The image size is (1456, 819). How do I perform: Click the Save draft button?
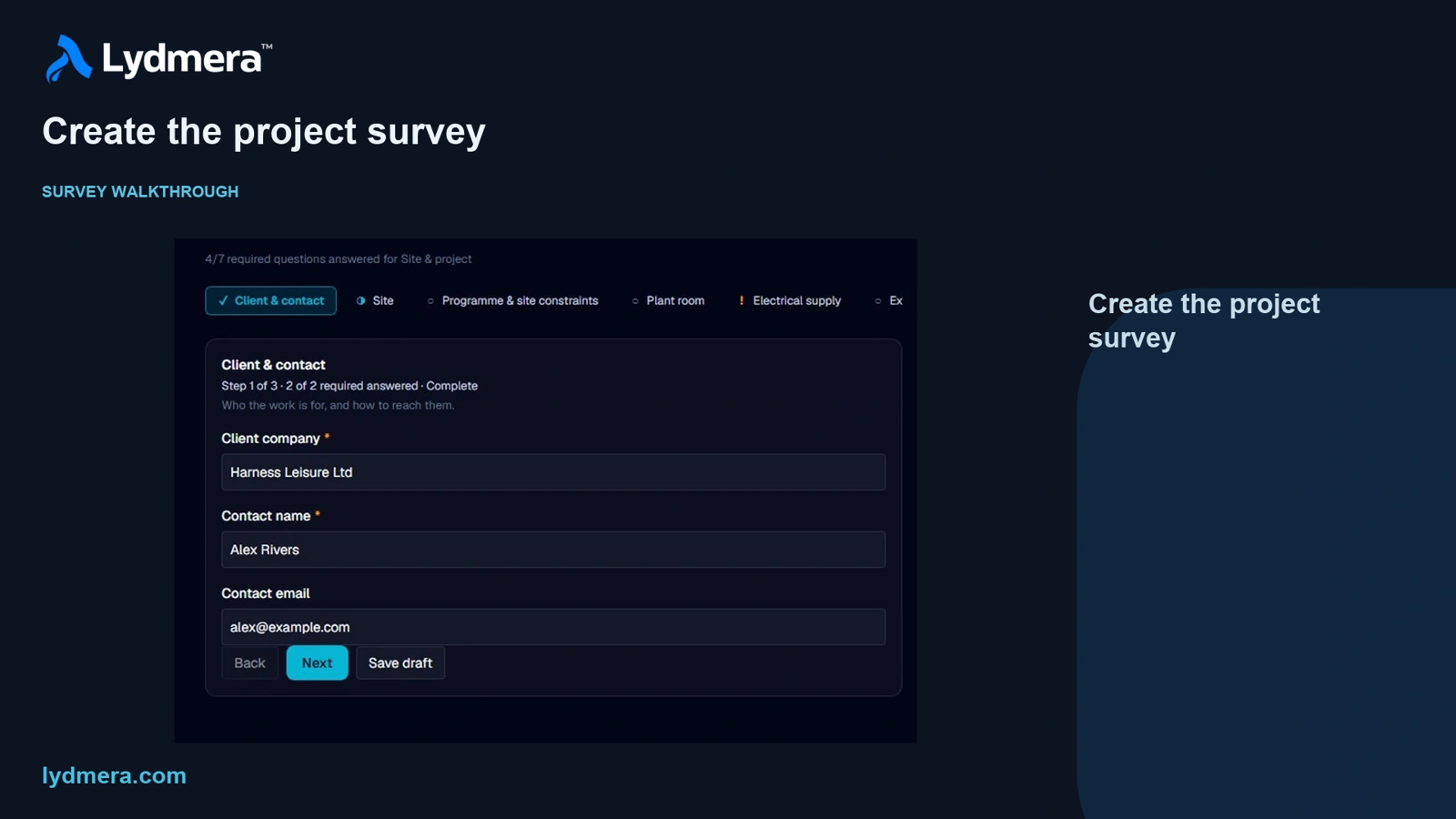(x=400, y=663)
